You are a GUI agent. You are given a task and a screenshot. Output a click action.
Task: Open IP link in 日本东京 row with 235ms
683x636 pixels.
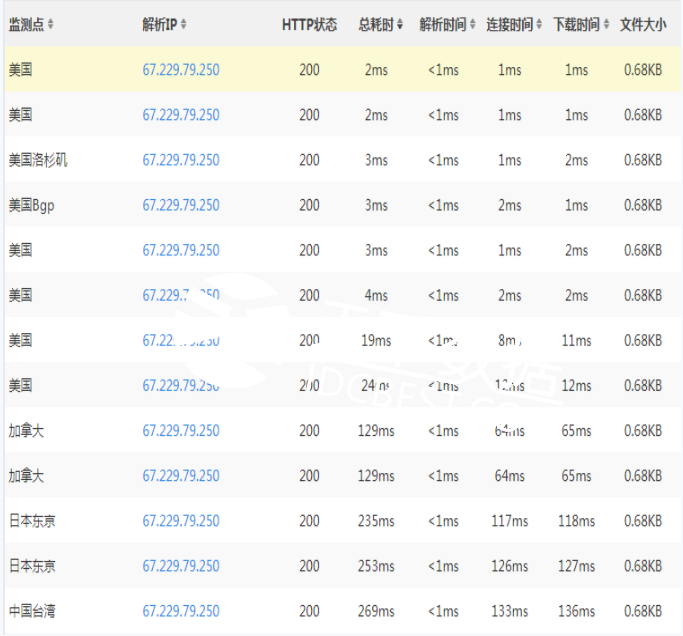coord(181,521)
